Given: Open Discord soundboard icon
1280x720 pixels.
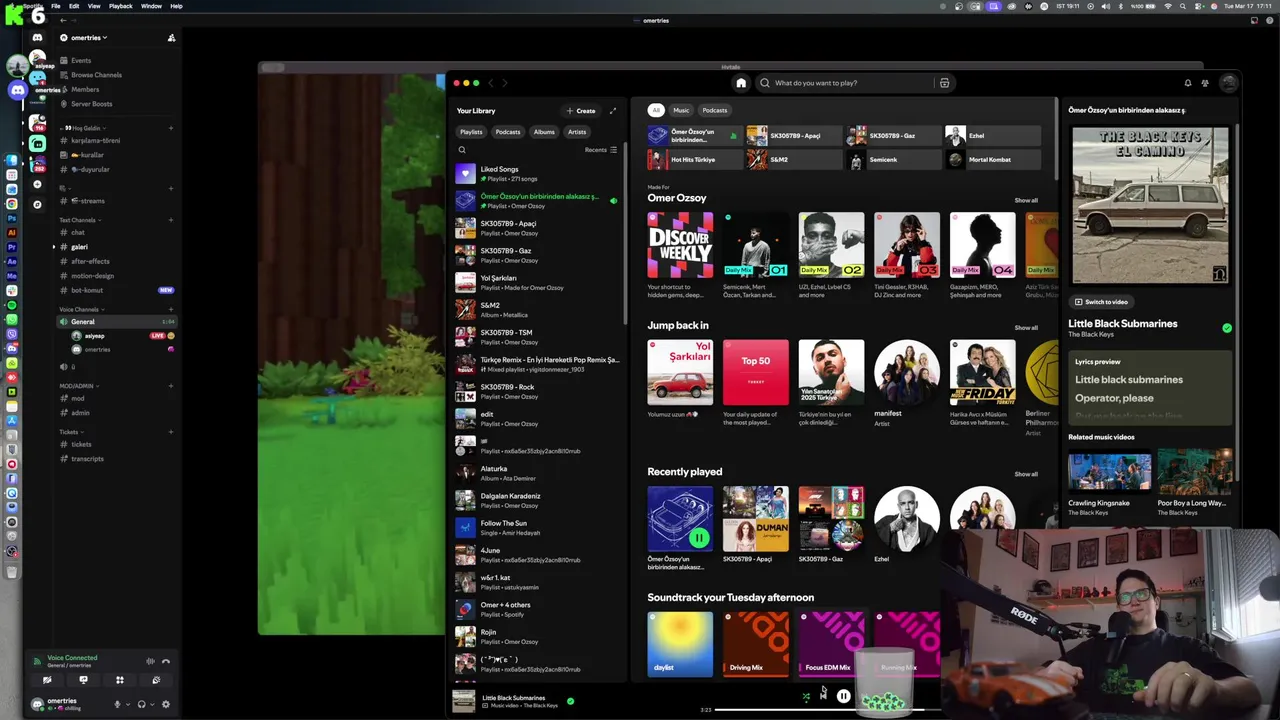Looking at the screenshot, I should (x=155, y=680).
